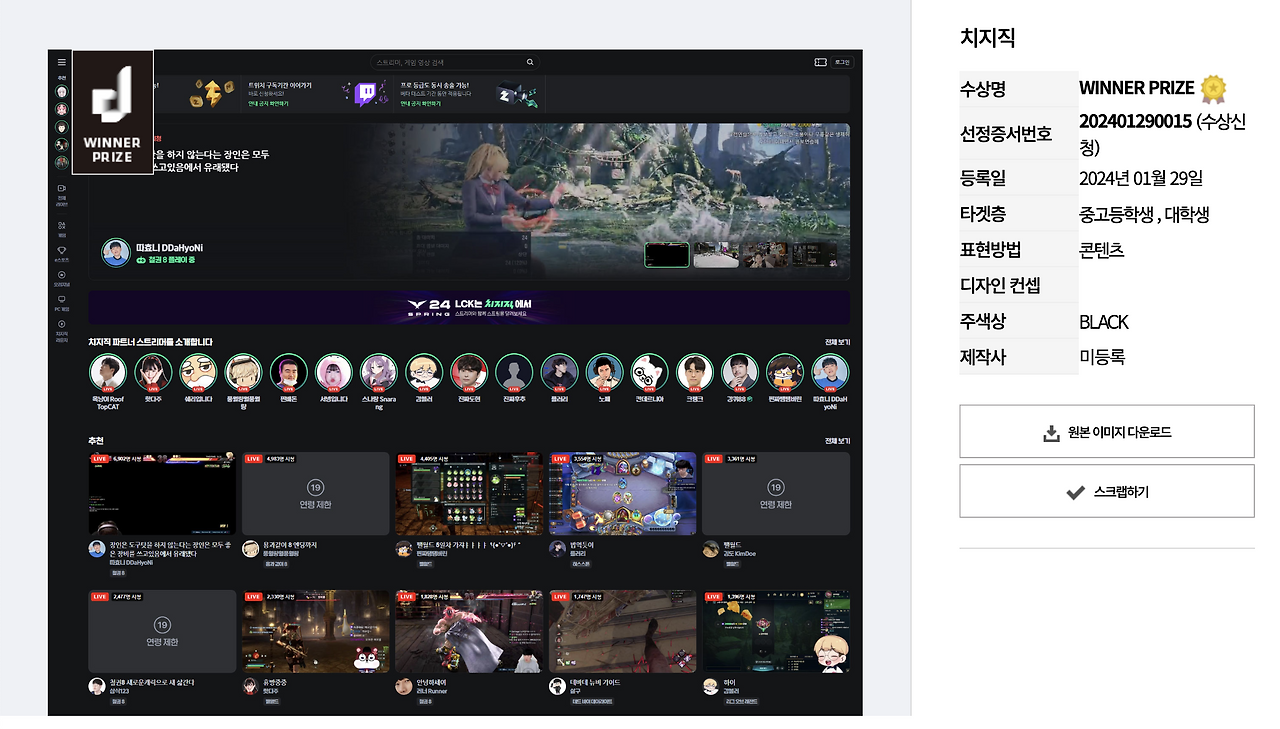Click the 추천 section heading
This screenshot has width=1280, height=729.
96,440
